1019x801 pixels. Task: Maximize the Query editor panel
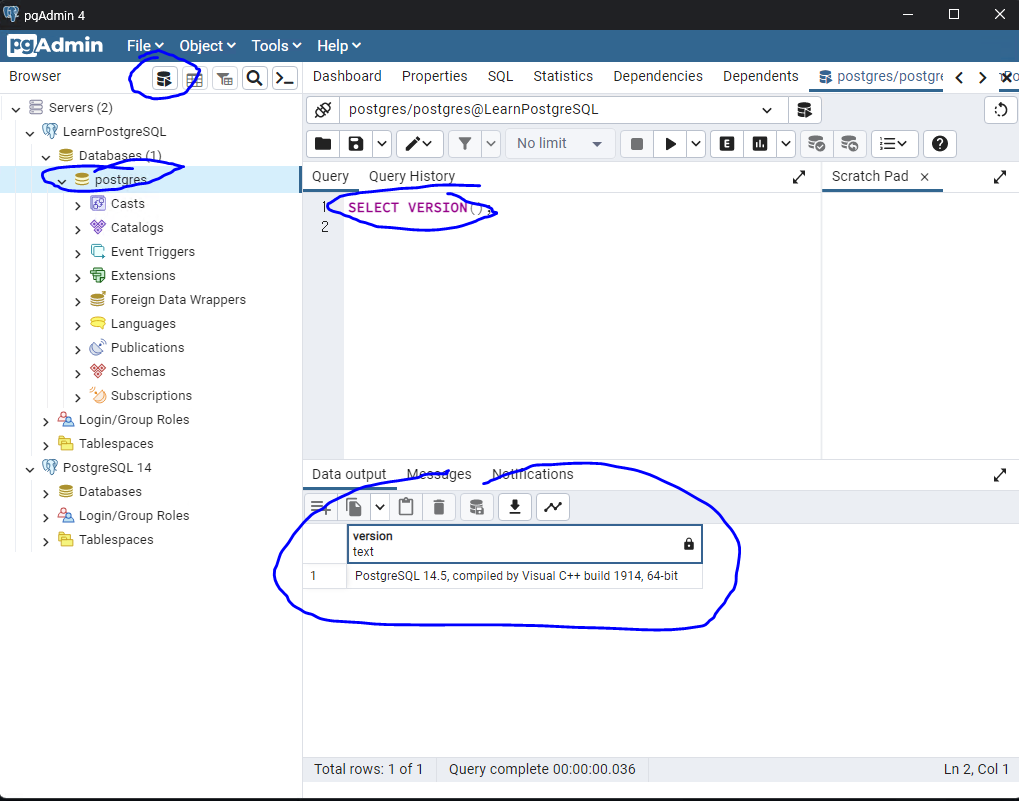[x=799, y=177]
